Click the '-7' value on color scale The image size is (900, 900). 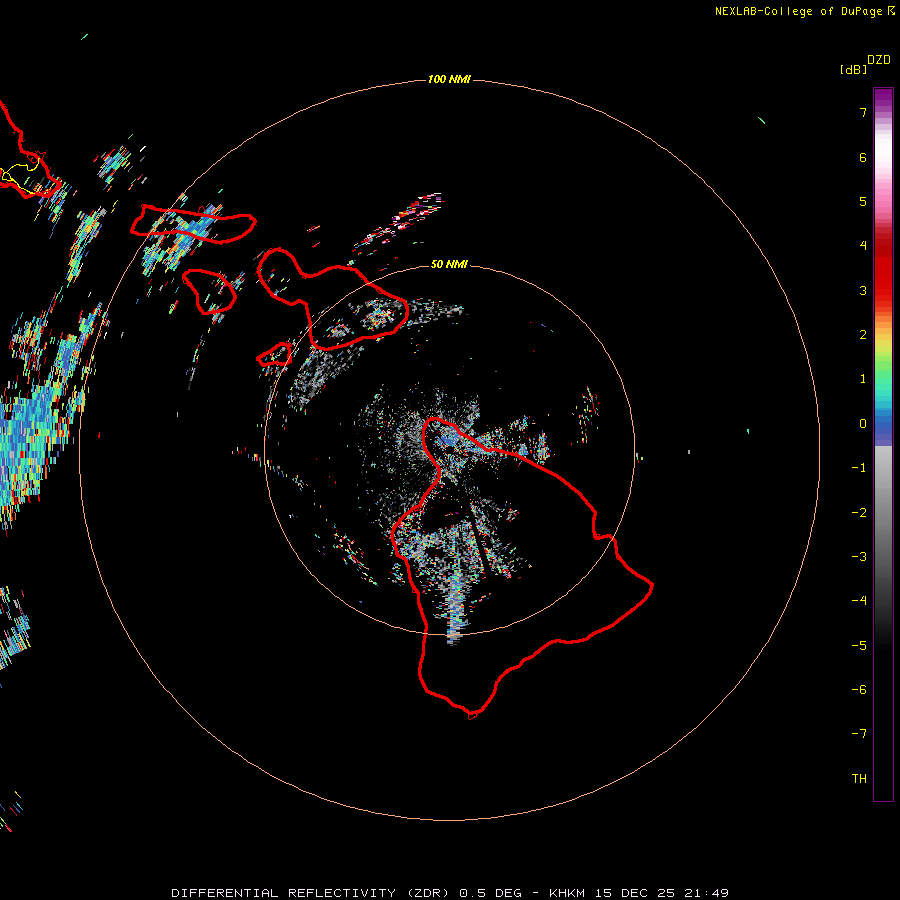(x=859, y=734)
